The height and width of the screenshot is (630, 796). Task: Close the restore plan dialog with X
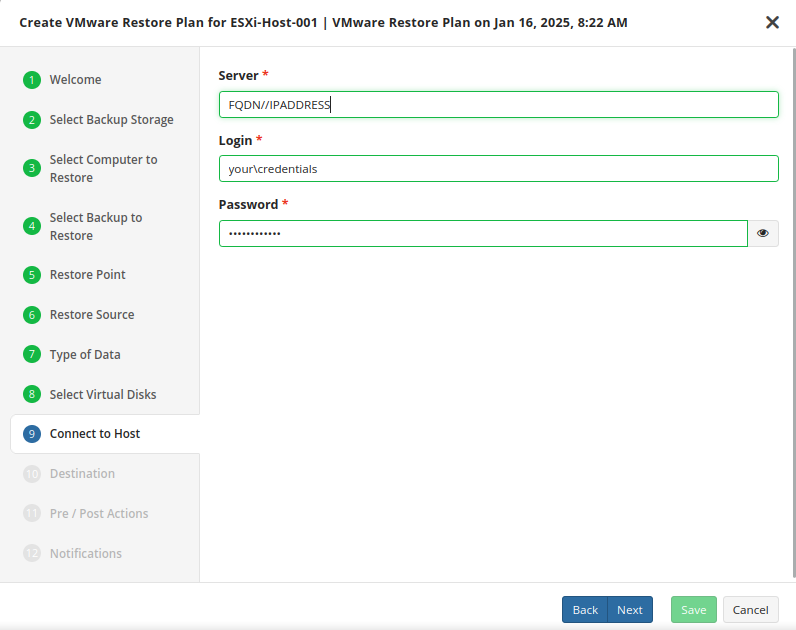click(772, 22)
